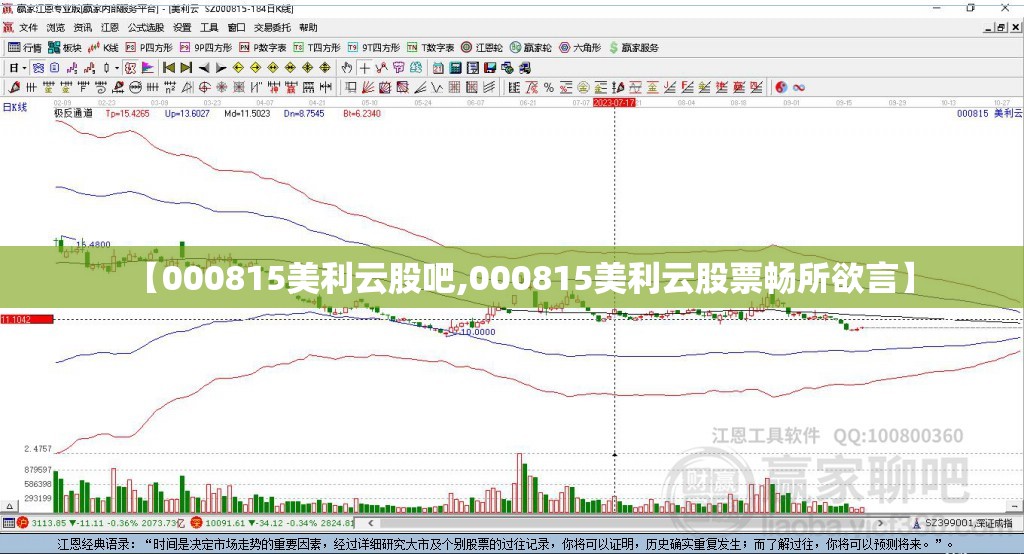
Task: Open the calculator icon
Action: [x=455, y=68]
